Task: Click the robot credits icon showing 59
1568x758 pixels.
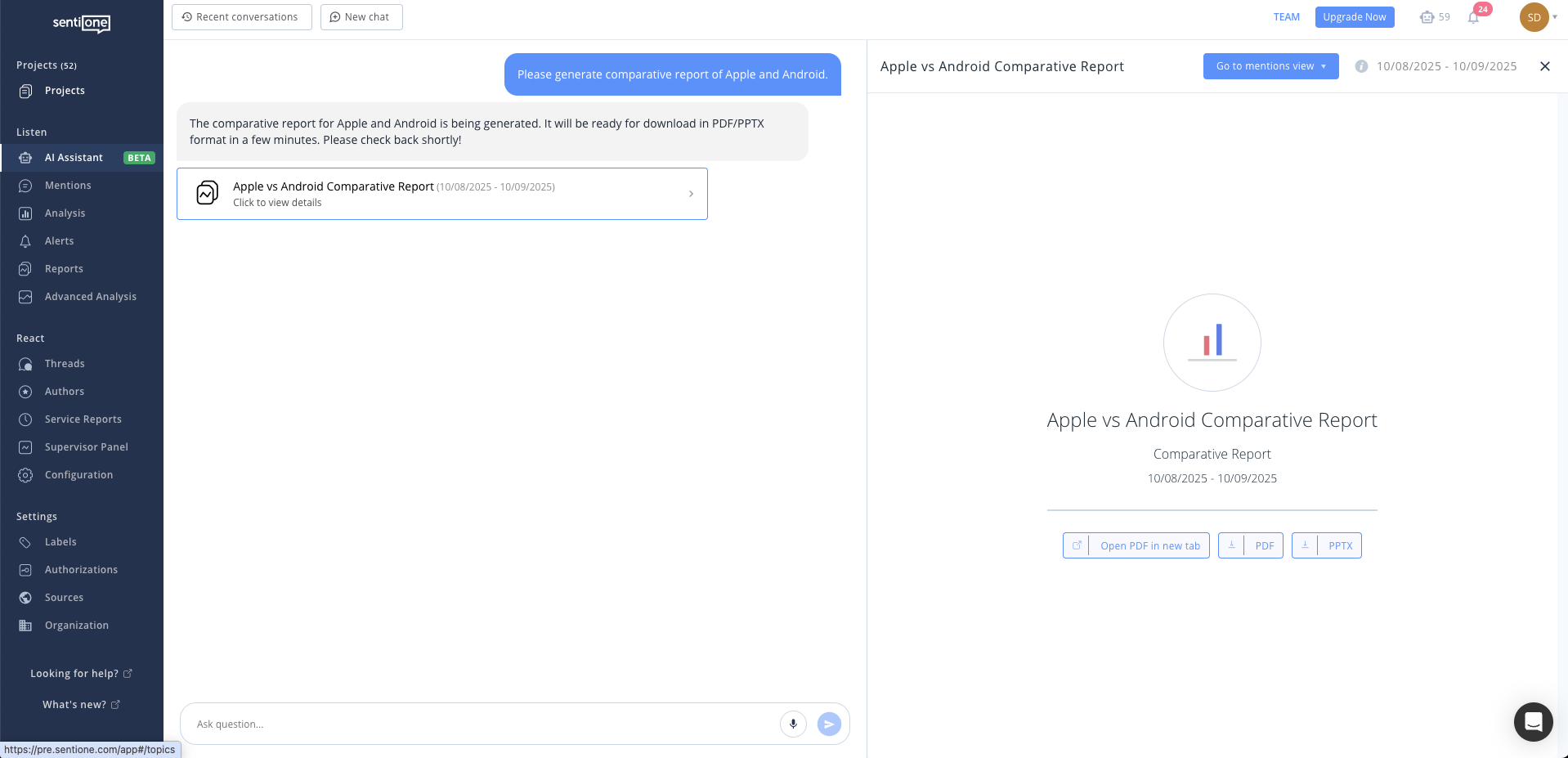Action: click(1427, 17)
